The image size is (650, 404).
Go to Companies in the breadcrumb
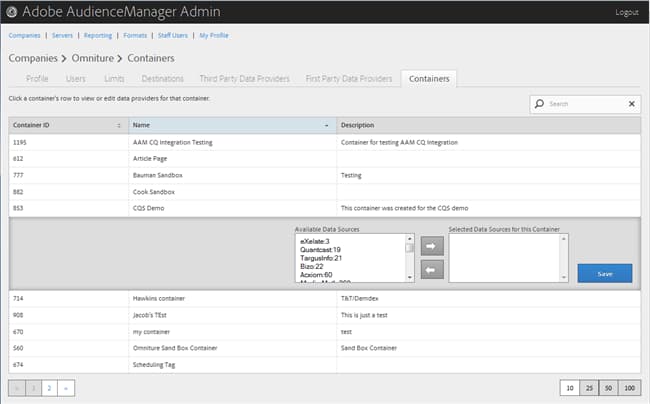(x=33, y=58)
